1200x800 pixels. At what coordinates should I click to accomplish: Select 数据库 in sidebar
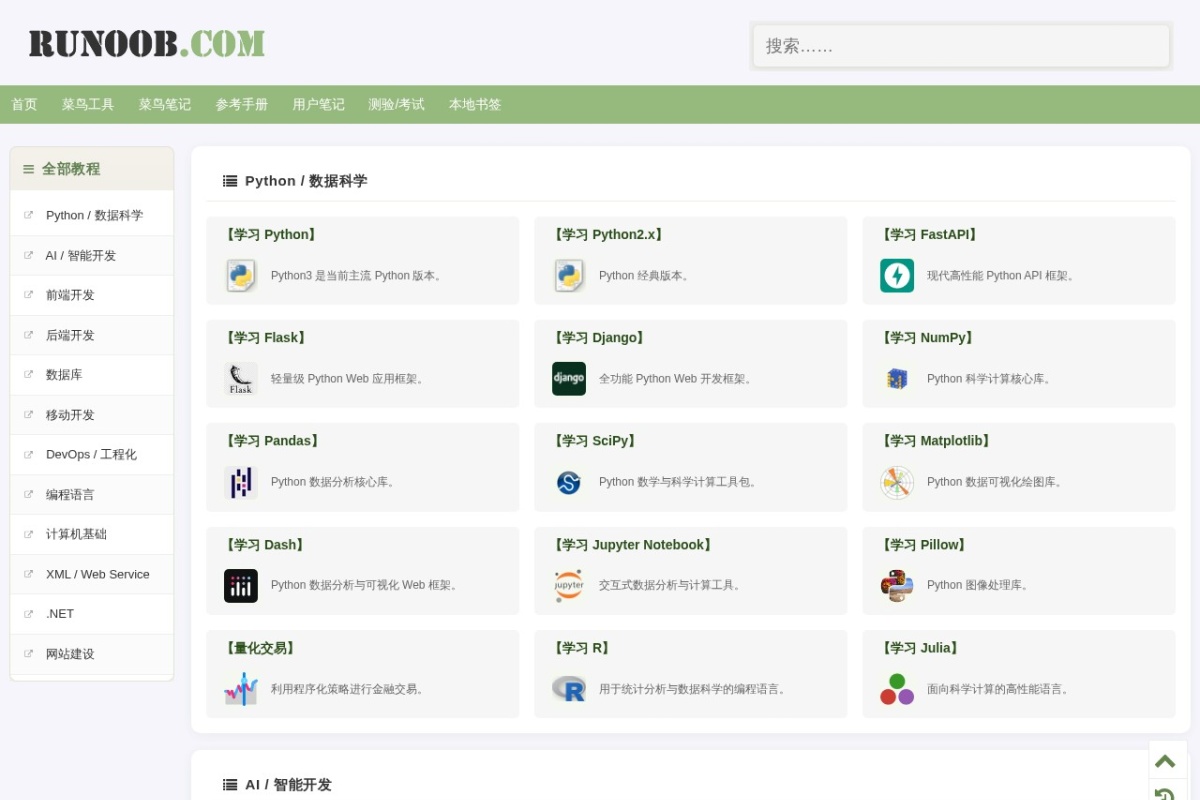tap(92, 374)
